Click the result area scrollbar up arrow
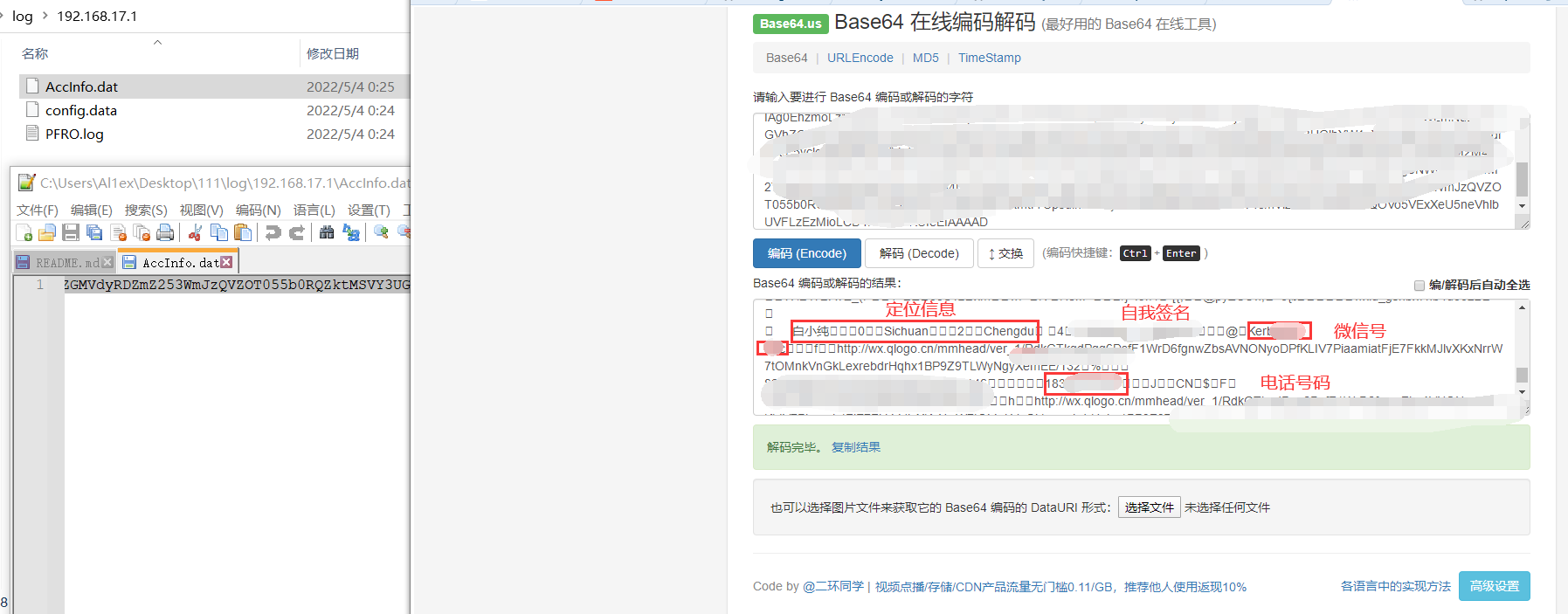The image size is (1568, 614). coord(1523,307)
